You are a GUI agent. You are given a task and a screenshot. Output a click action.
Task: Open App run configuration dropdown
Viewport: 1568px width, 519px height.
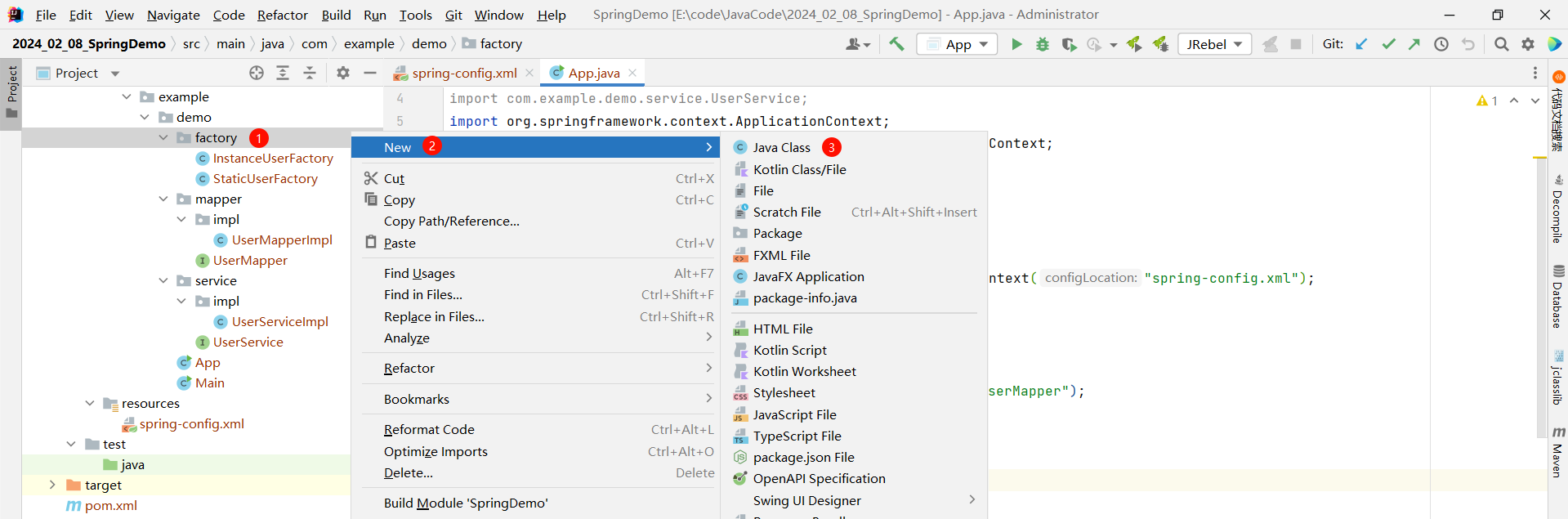(x=957, y=44)
